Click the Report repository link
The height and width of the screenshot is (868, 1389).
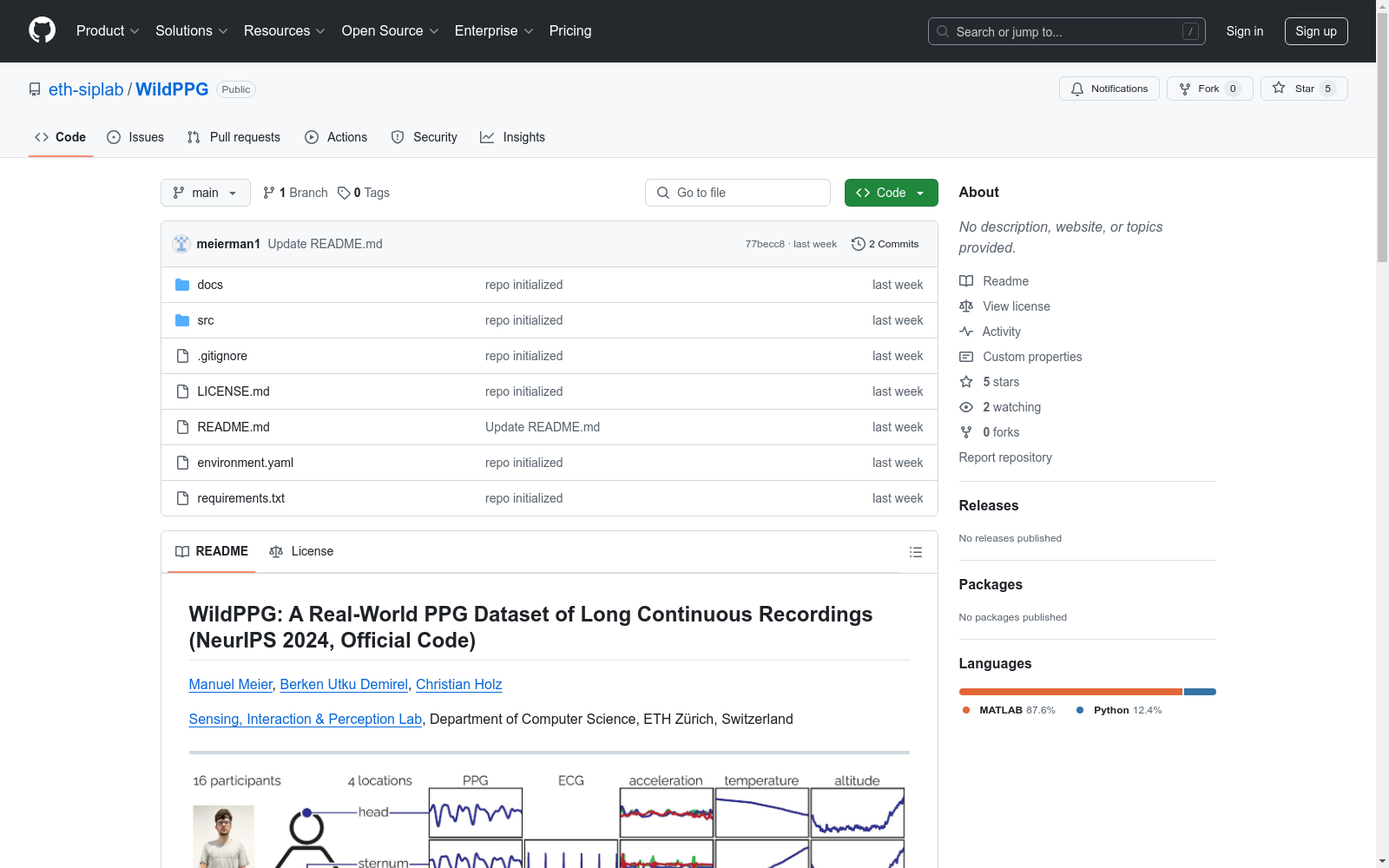(x=1005, y=457)
